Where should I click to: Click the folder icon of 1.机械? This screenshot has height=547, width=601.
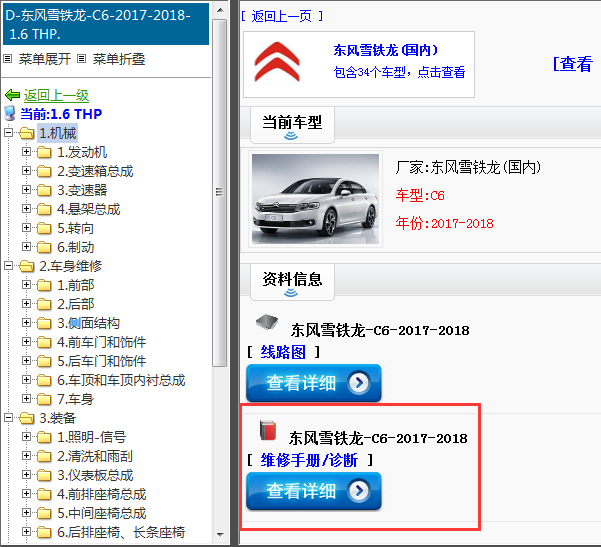pos(26,133)
